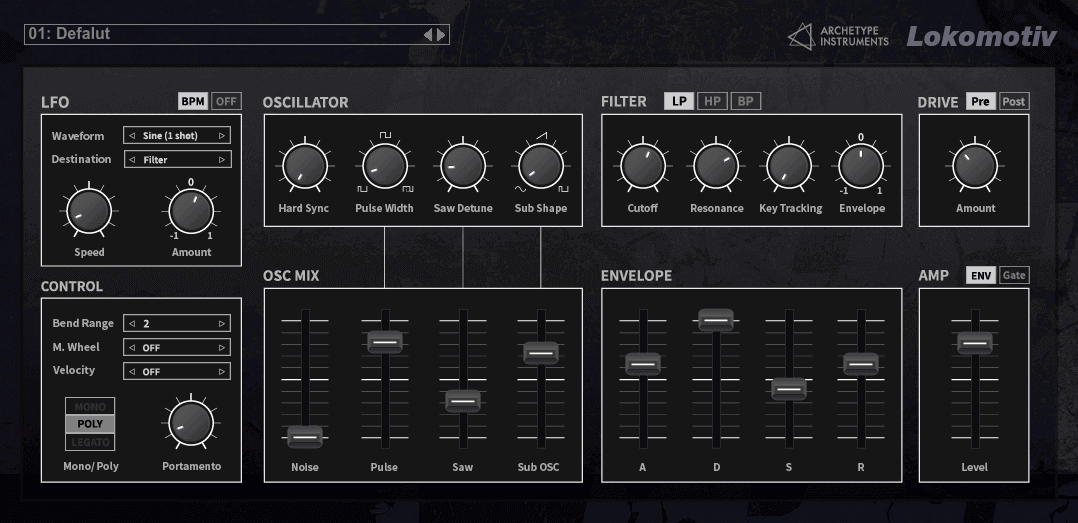This screenshot has width=1078, height=523.
Task: Open the Destination selector showing Filter
Action: click(177, 159)
